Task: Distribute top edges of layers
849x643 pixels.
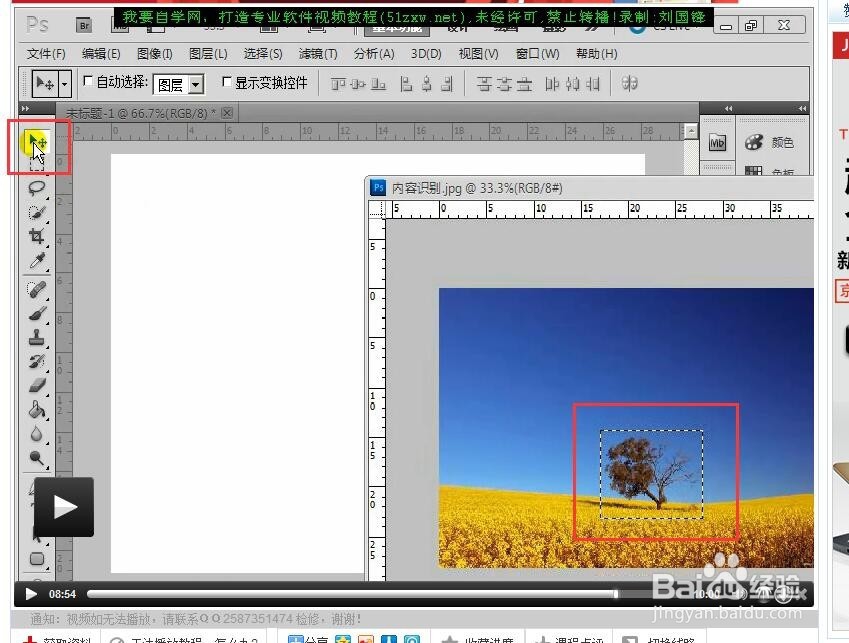Action: pos(484,84)
